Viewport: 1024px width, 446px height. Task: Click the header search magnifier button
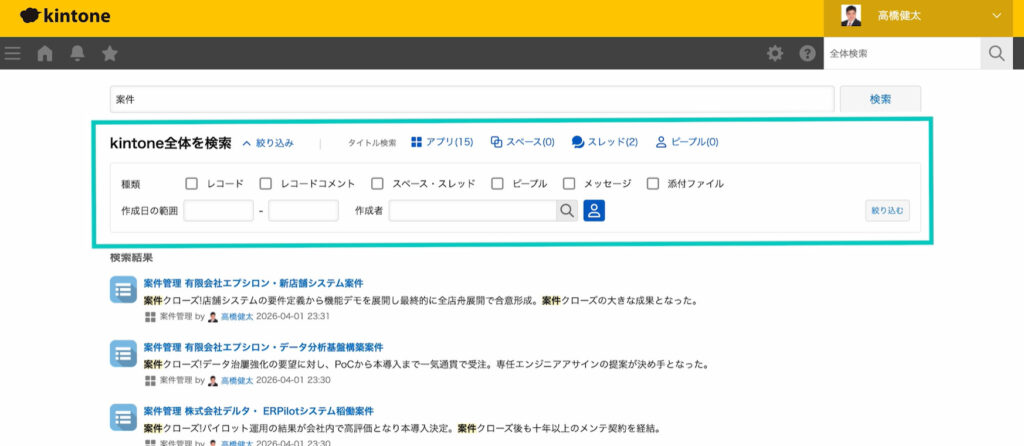997,54
